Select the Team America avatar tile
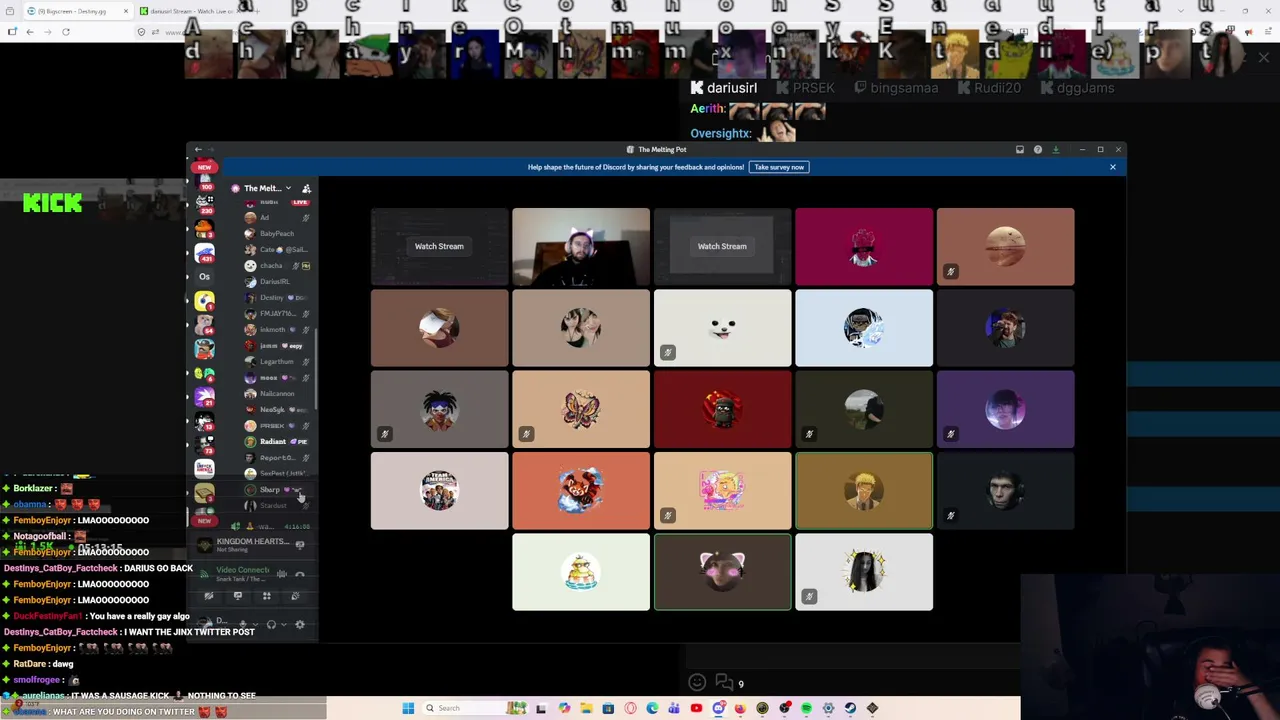 [x=439, y=490]
